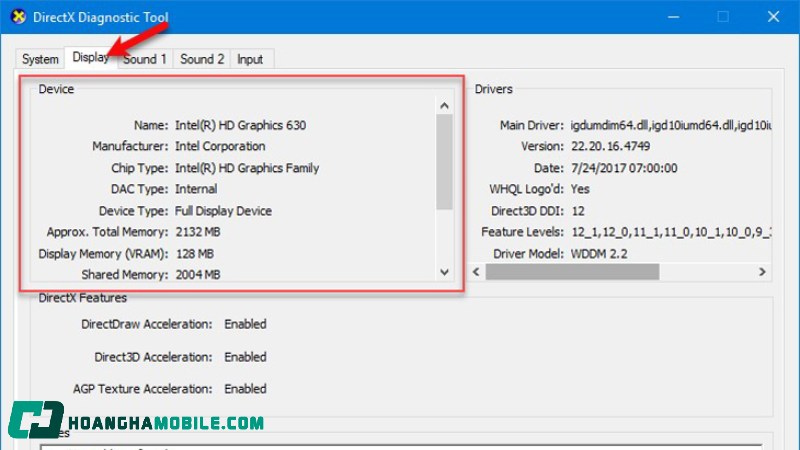This screenshot has height=450, width=800.
Task: Click the Direct3D DDI value 12
Action: (578, 211)
